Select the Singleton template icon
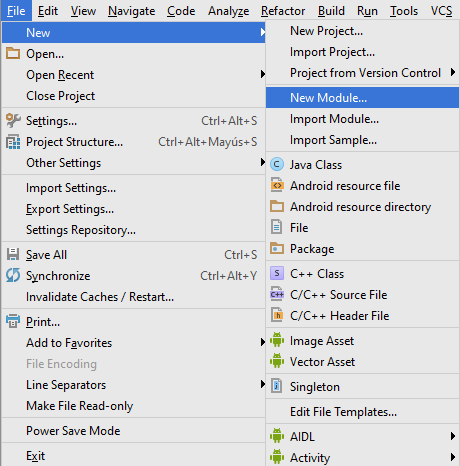Viewport: 460px width, 466px height. pyautogui.click(x=277, y=386)
